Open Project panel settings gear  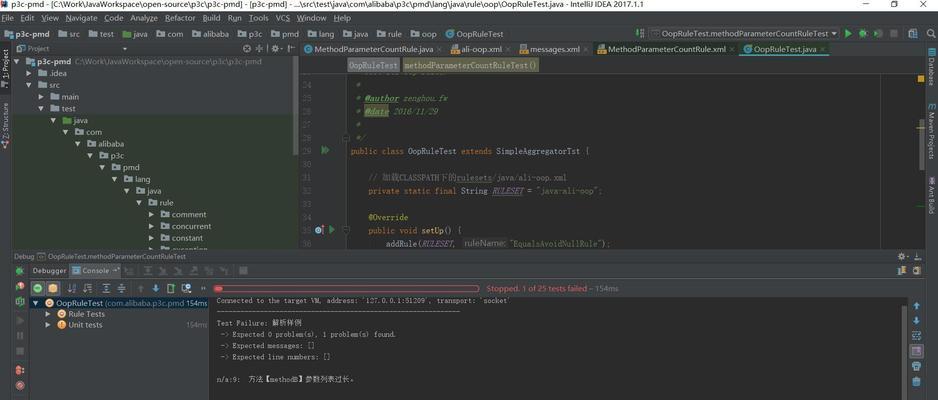click(276, 48)
